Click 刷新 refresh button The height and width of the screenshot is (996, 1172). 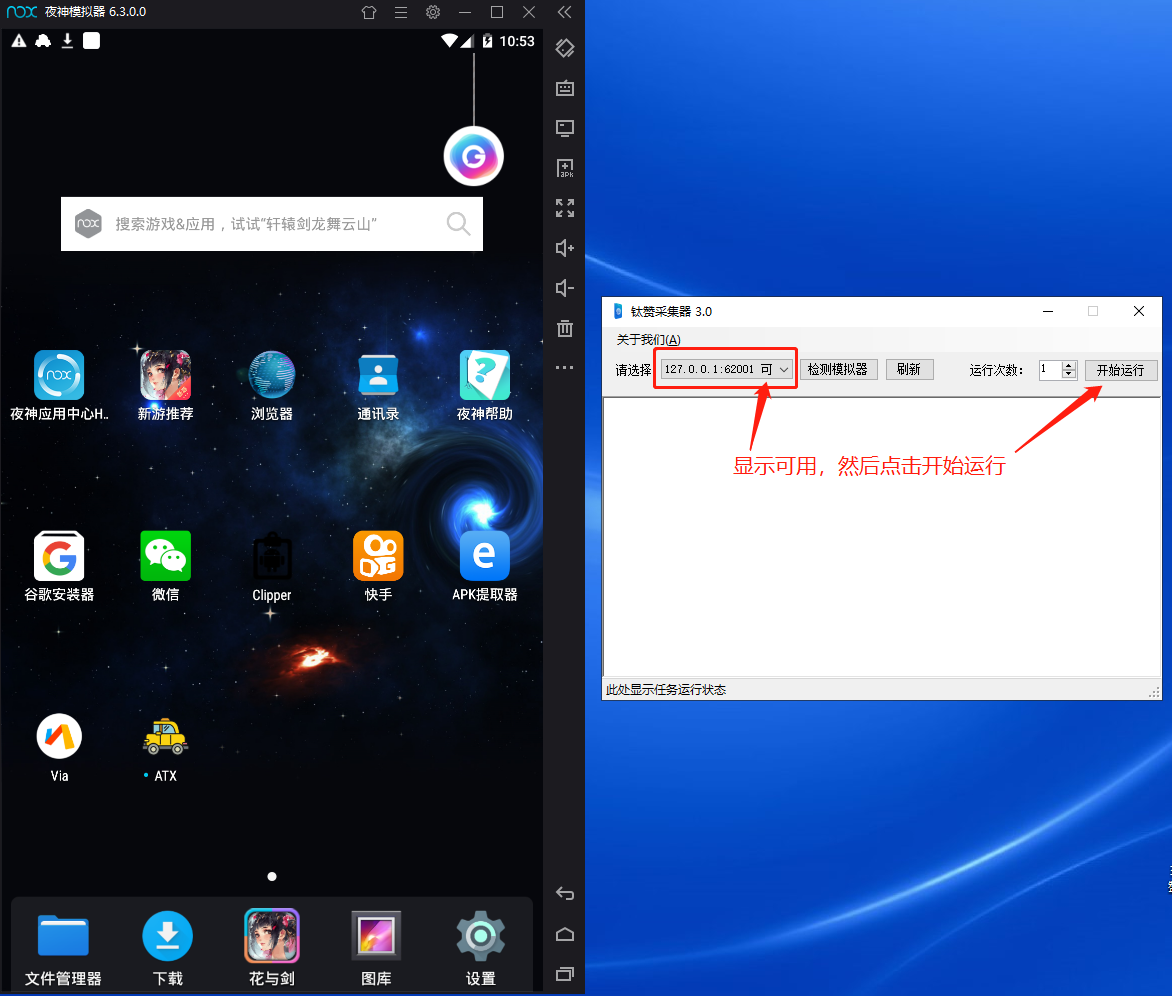(909, 369)
